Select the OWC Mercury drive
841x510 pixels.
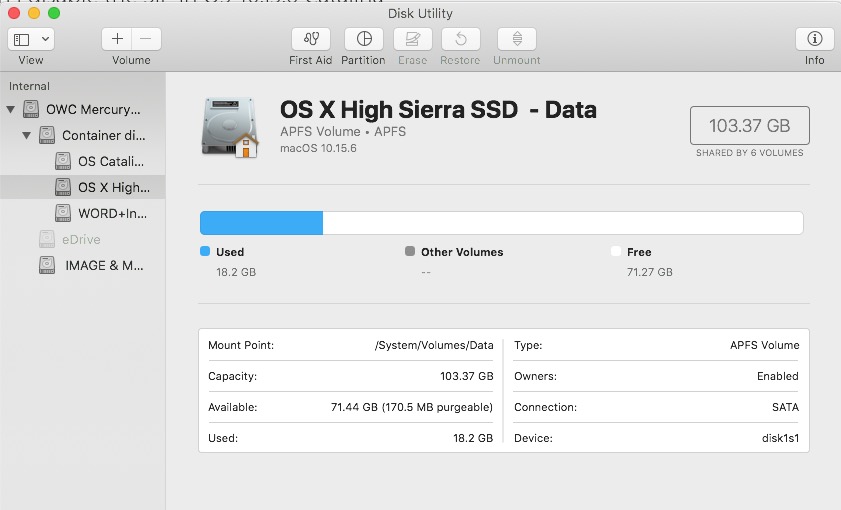click(83, 109)
